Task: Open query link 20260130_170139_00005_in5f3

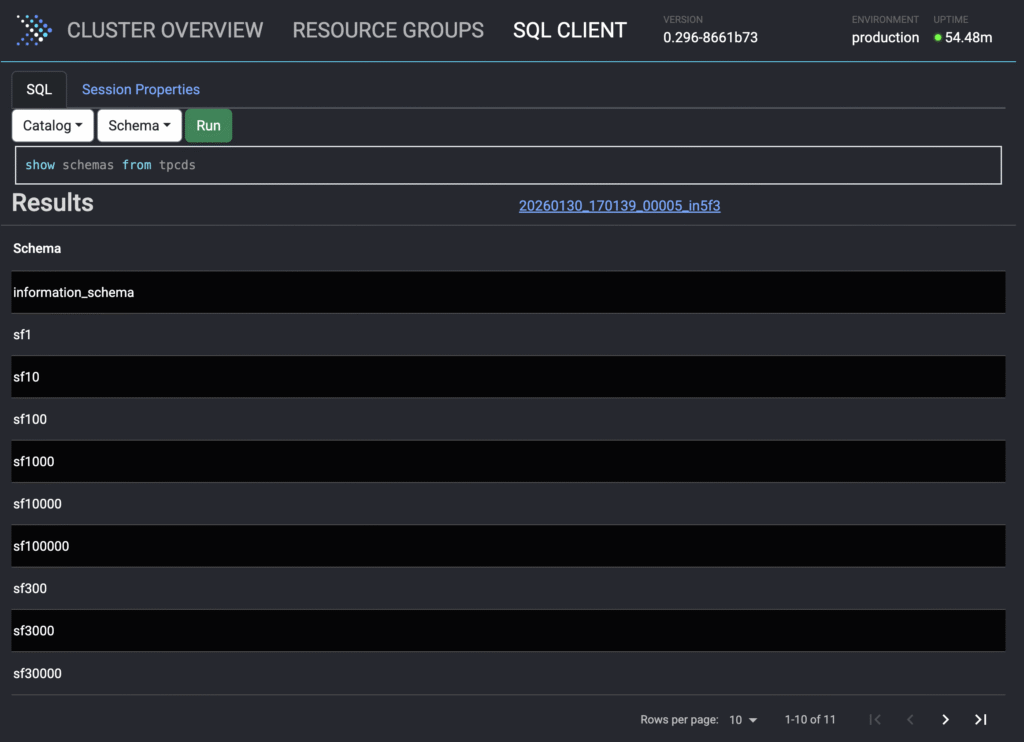Action: (619, 206)
